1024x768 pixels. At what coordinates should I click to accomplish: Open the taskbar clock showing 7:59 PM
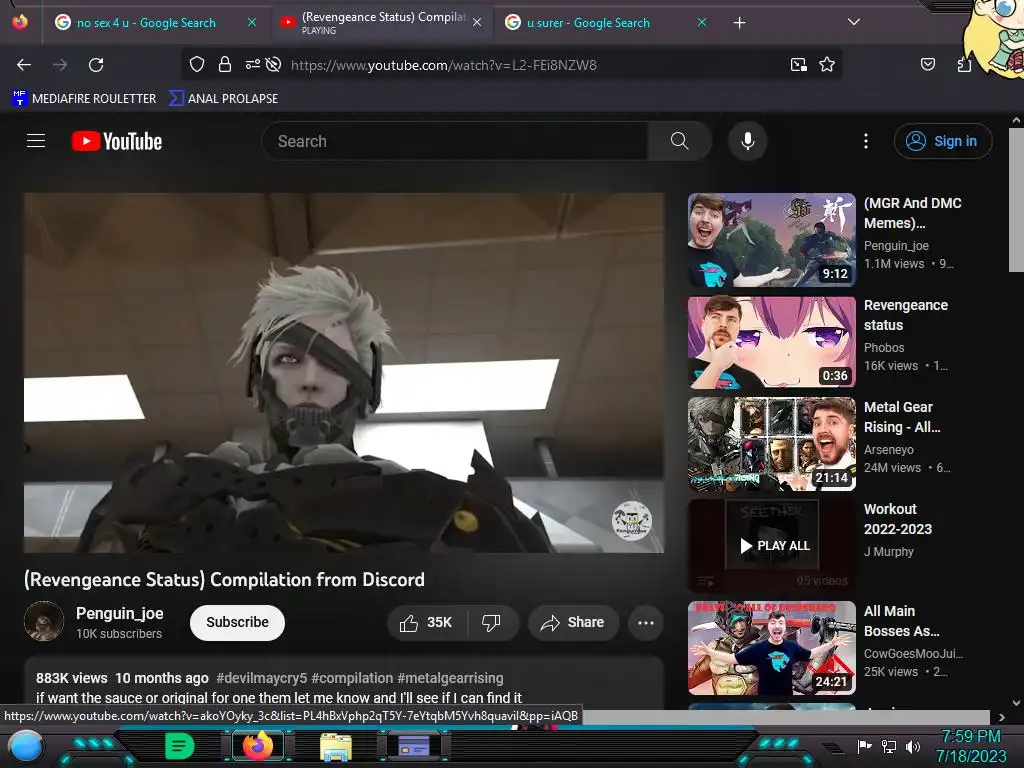coord(971,746)
